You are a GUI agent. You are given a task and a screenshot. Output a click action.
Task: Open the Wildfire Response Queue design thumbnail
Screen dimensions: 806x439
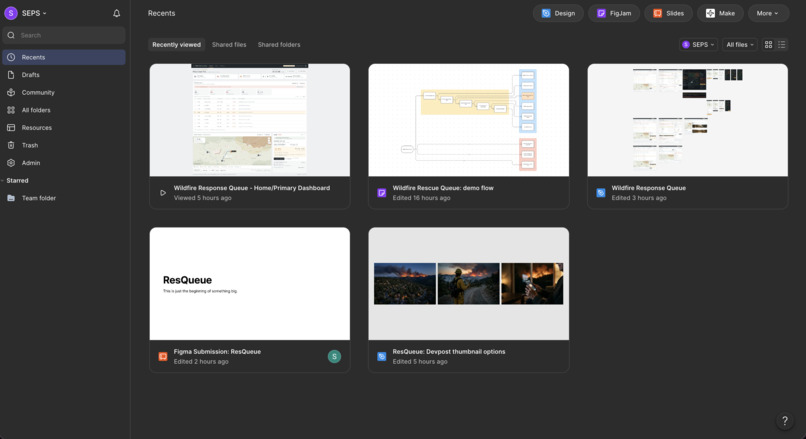tap(688, 120)
